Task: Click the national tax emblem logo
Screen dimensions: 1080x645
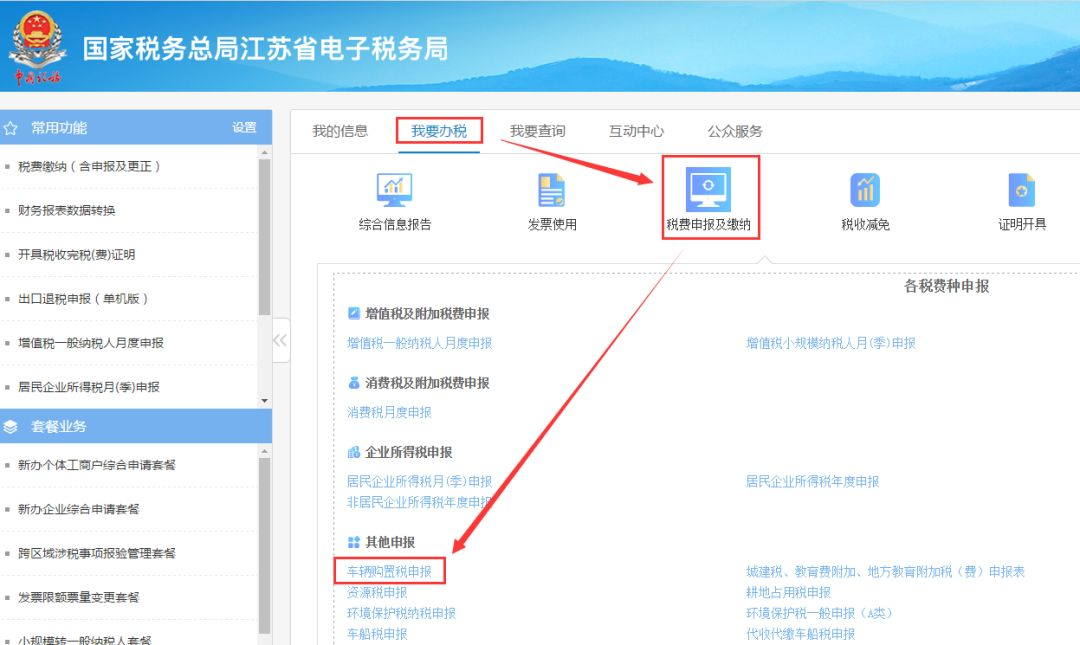Action: point(37,48)
